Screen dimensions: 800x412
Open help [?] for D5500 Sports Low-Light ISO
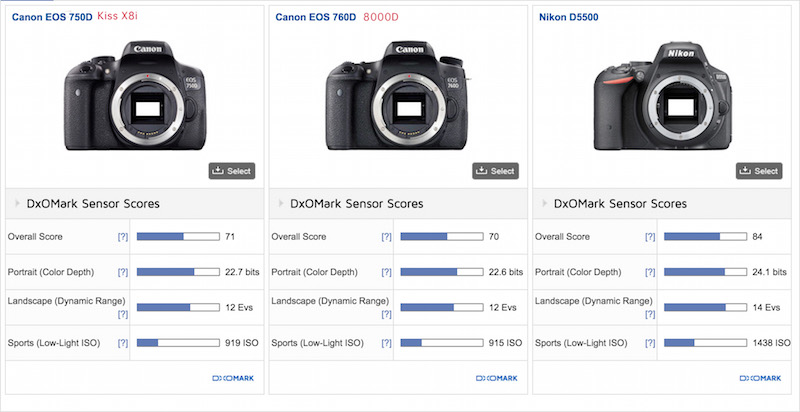pos(650,343)
